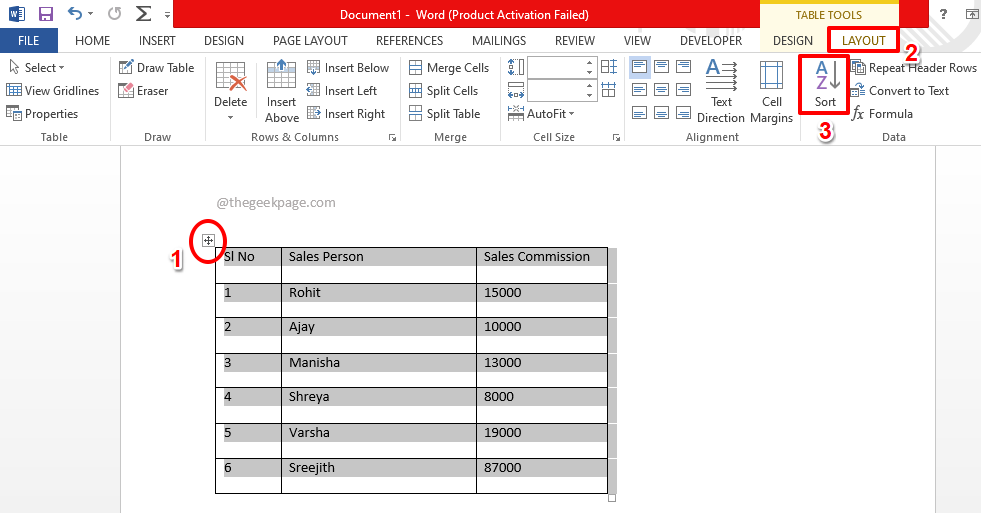
Task: Expand the Delete dropdown arrow
Action: pos(231,117)
